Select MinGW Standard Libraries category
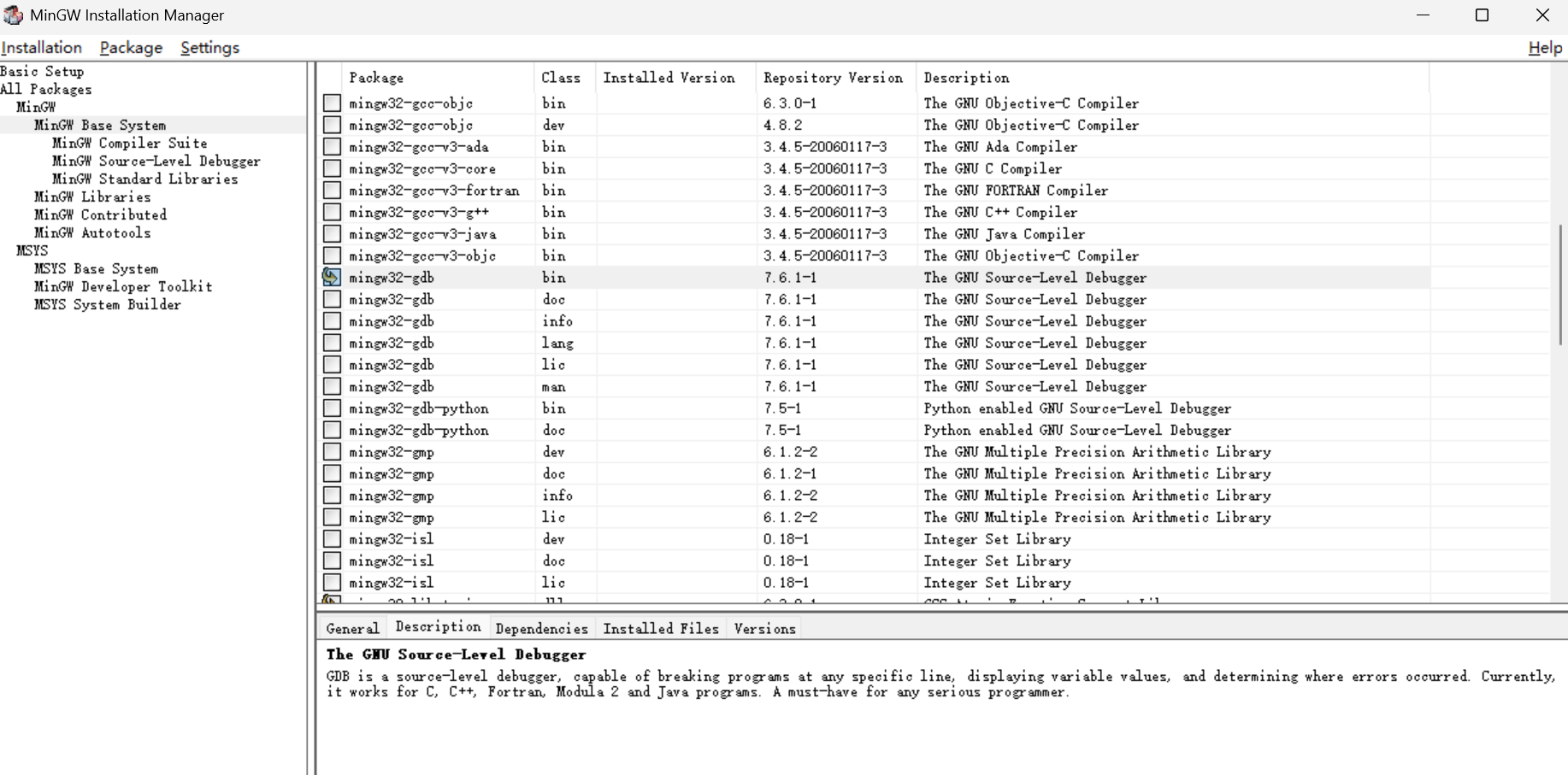This screenshot has width=1568, height=775. 145,179
